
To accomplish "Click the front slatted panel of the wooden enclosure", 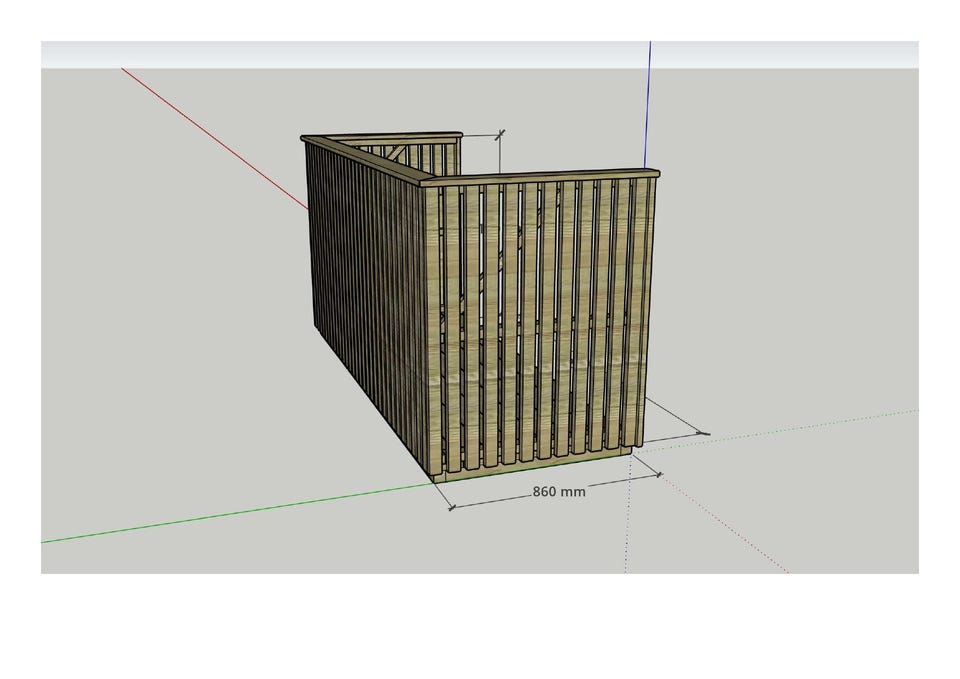I will [x=539, y=324].
